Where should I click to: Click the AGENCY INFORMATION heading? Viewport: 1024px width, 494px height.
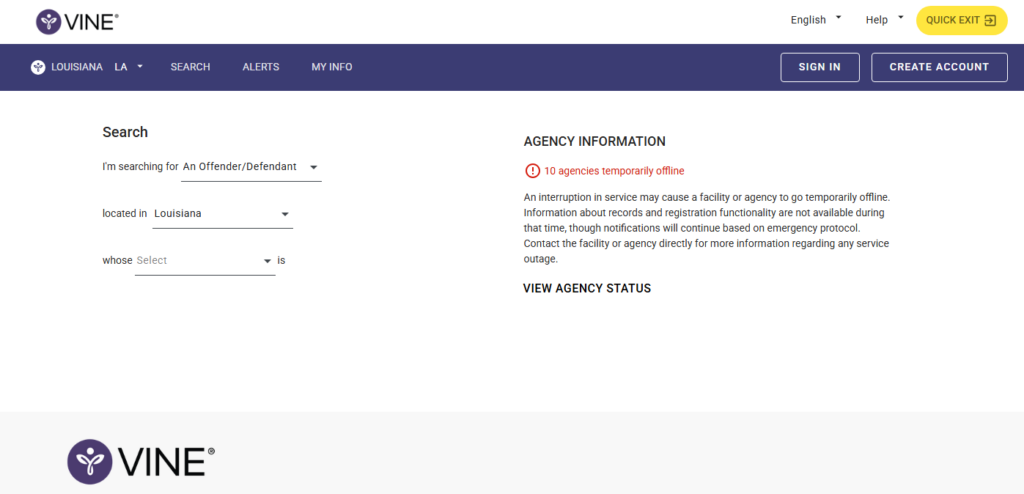pyautogui.click(x=594, y=142)
